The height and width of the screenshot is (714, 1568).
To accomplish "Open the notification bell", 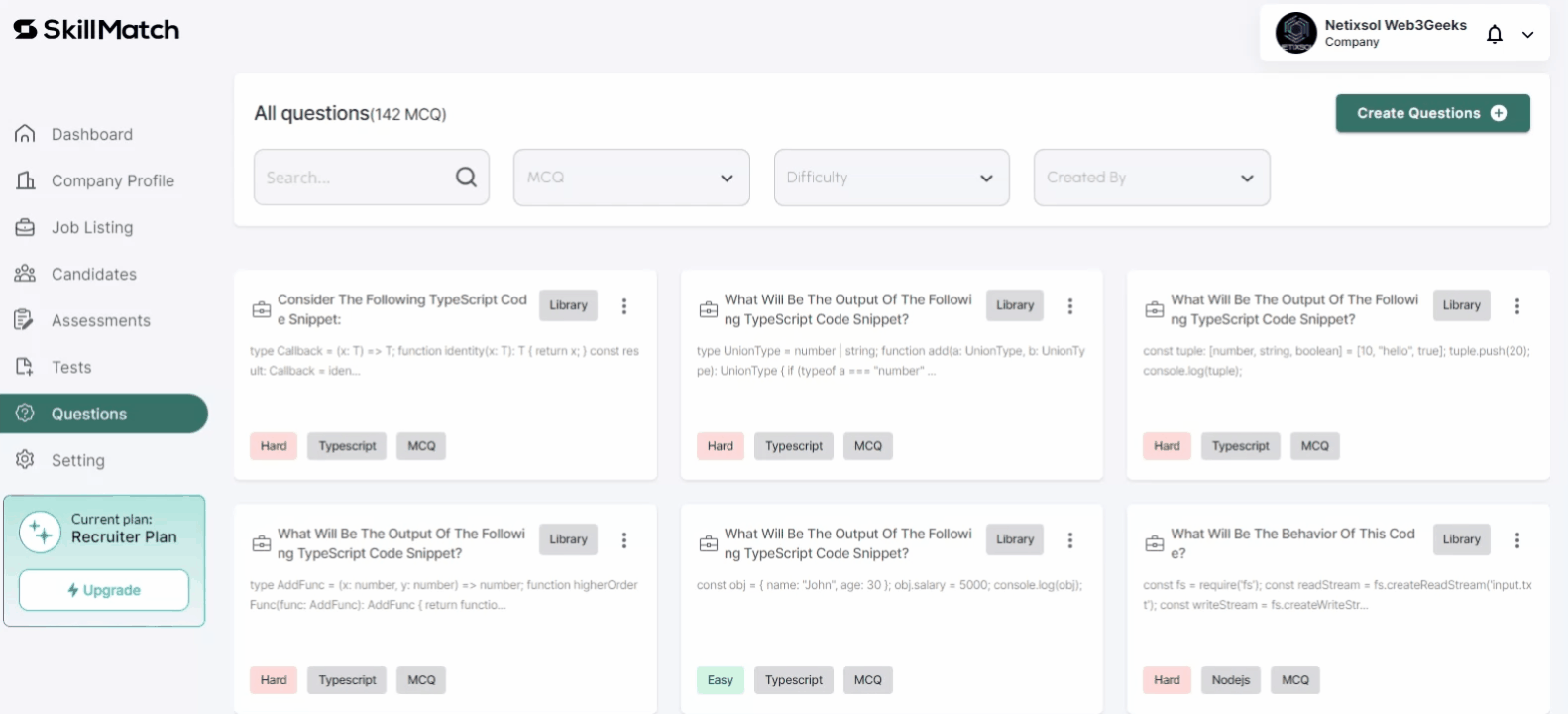I will click(x=1495, y=34).
